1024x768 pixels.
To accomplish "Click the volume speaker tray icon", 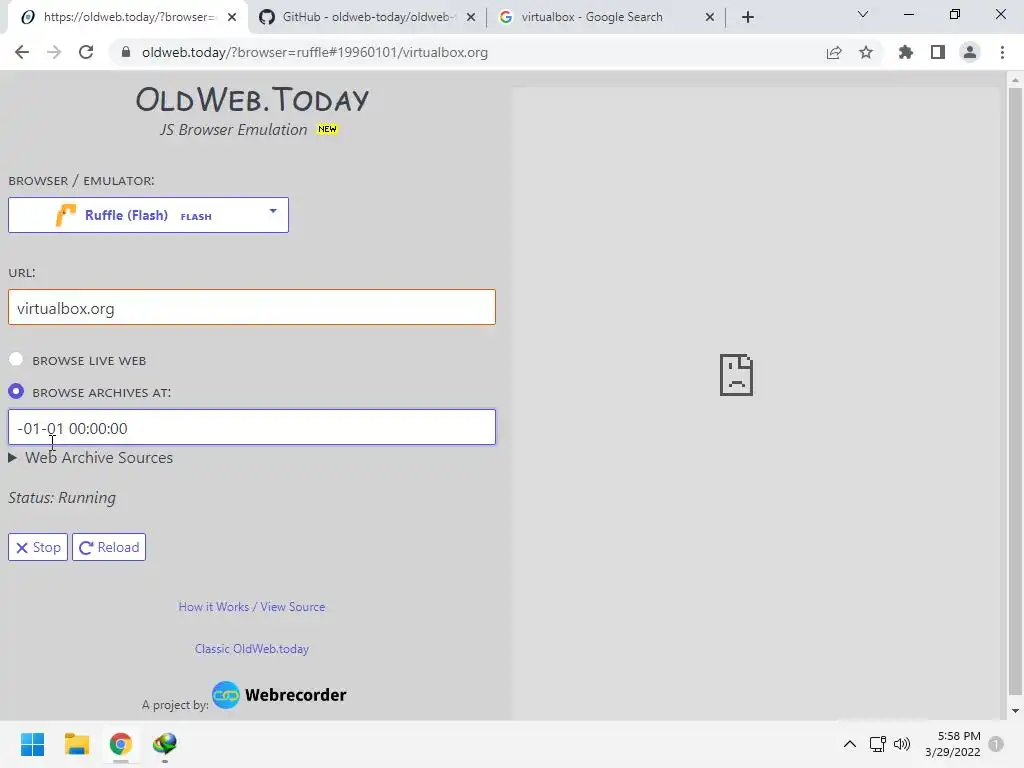I will 902,744.
